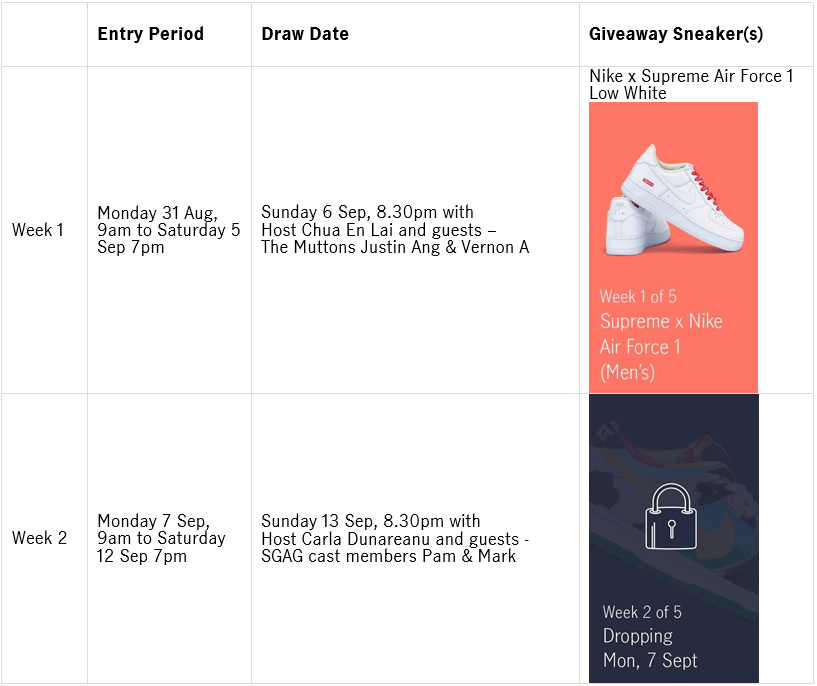Click 'Week 1 of 5' caption on coral card
This screenshot has height=686, width=817.
coord(638,296)
